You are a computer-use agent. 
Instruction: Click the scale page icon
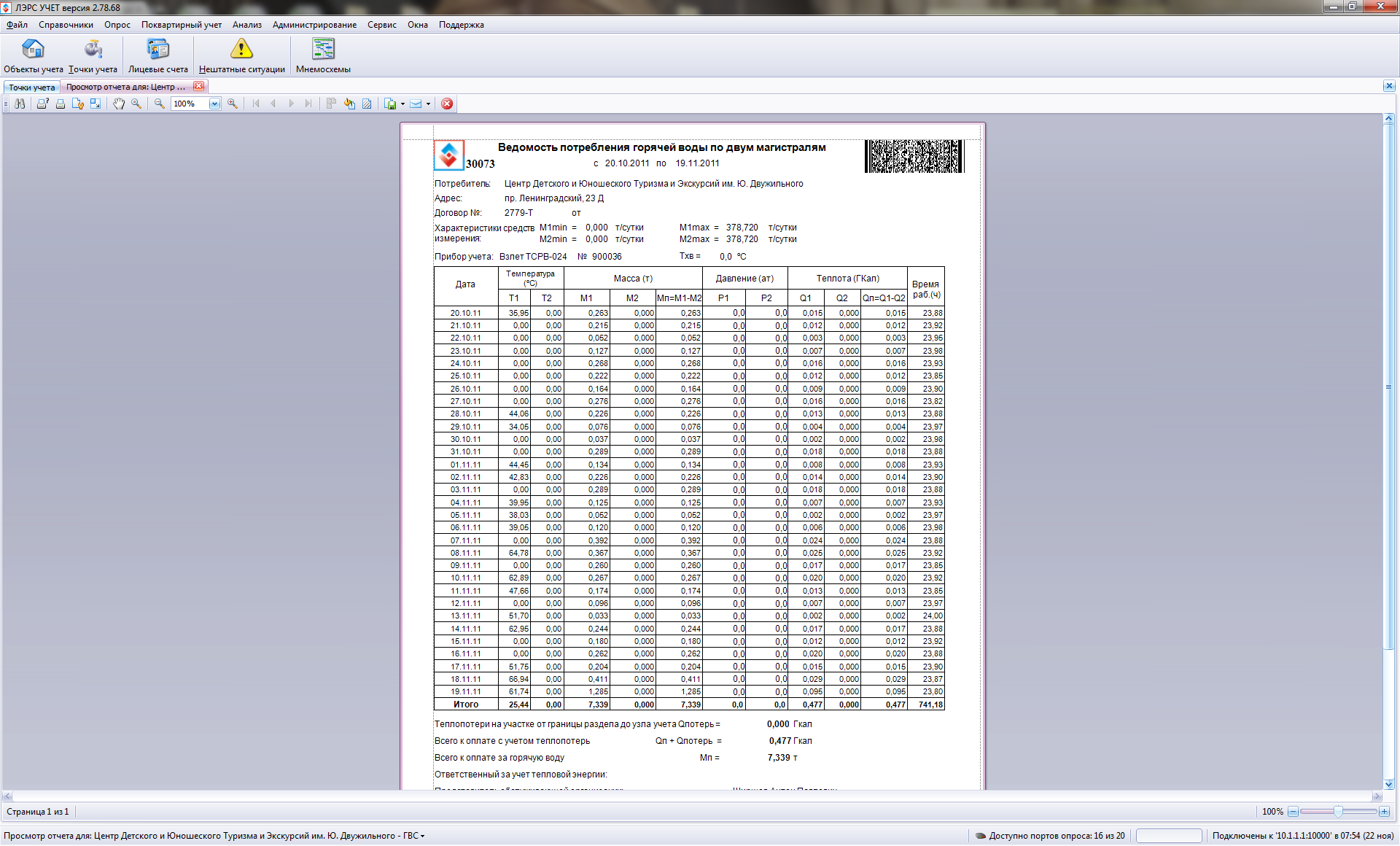[x=96, y=104]
